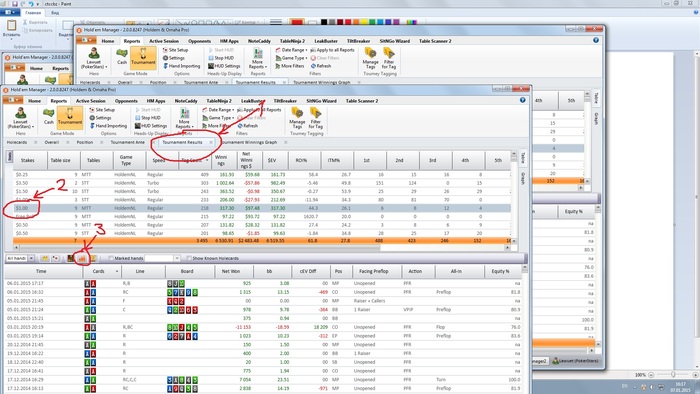
Task: Switch to Paint's Вид ribbon tab
Action: [55, 12]
